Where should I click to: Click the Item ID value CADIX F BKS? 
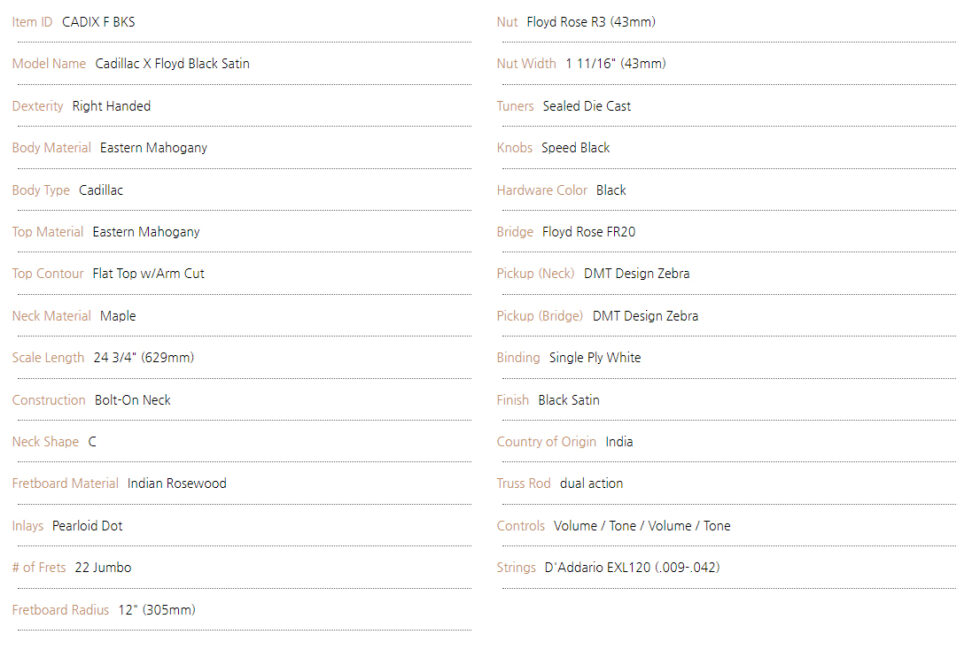point(98,22)
